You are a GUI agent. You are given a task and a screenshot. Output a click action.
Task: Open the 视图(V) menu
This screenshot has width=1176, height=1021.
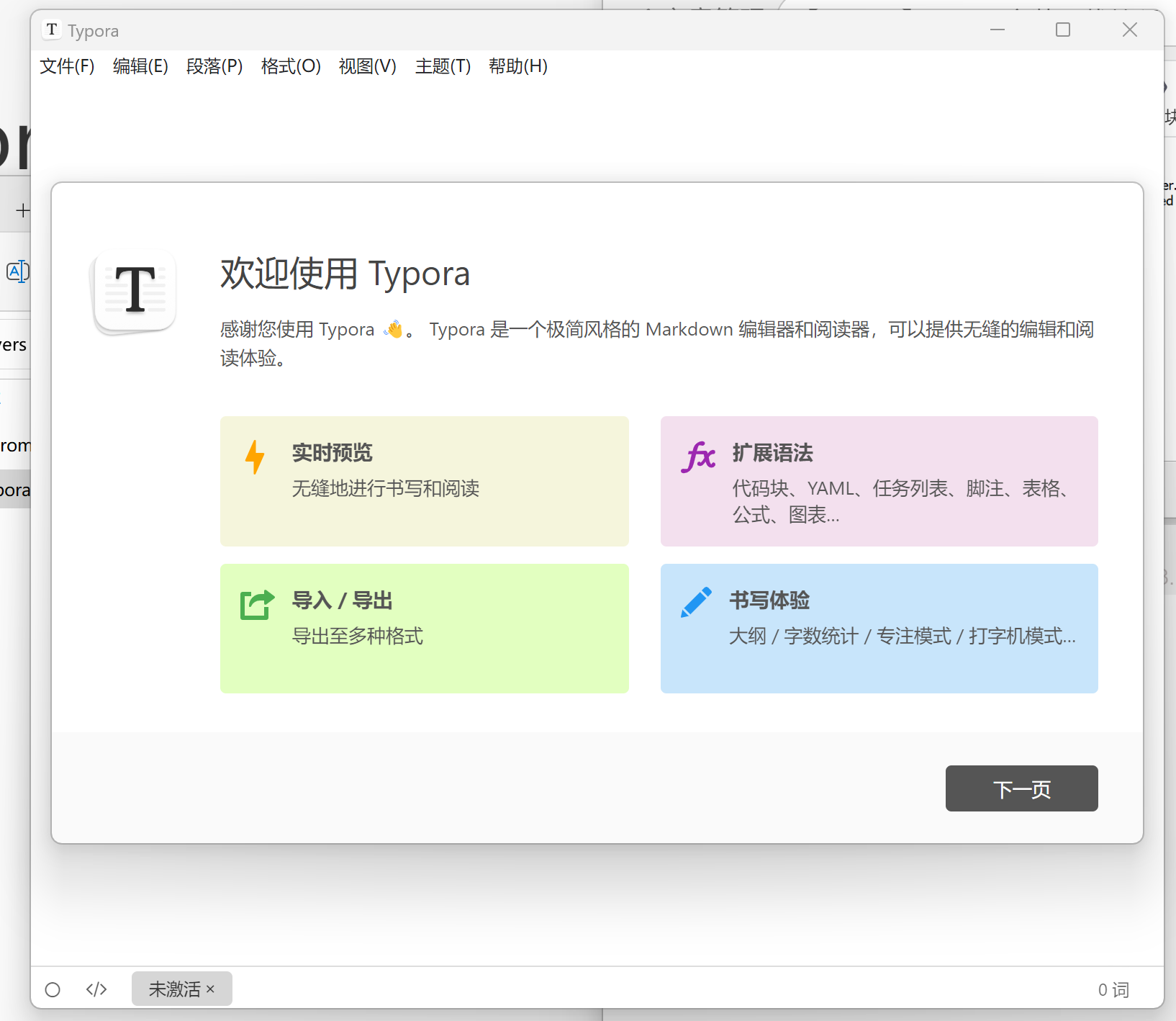point(367,66)
